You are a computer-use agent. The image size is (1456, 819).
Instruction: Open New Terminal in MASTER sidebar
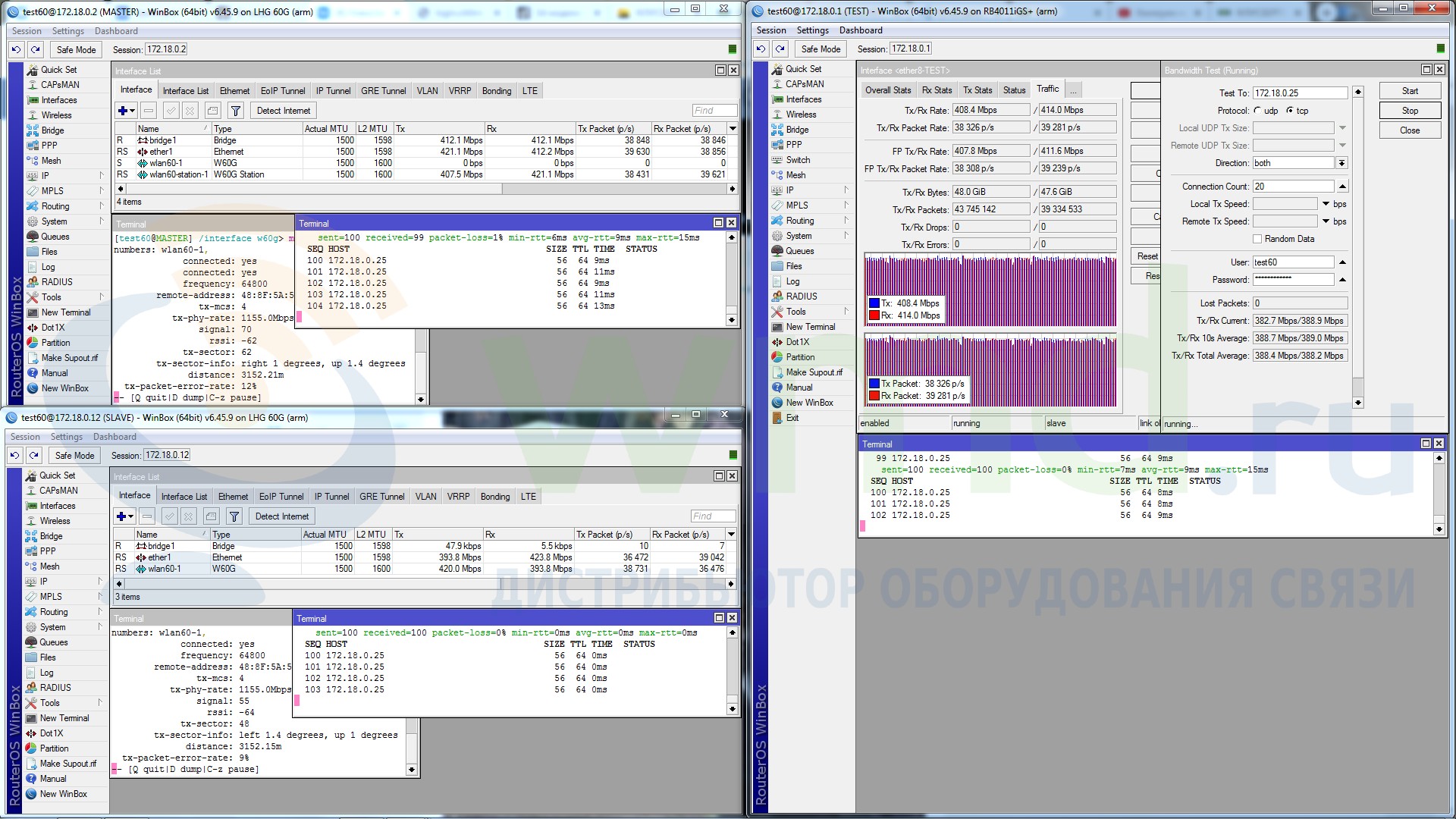pyautogui.click(x=65, y=312)
